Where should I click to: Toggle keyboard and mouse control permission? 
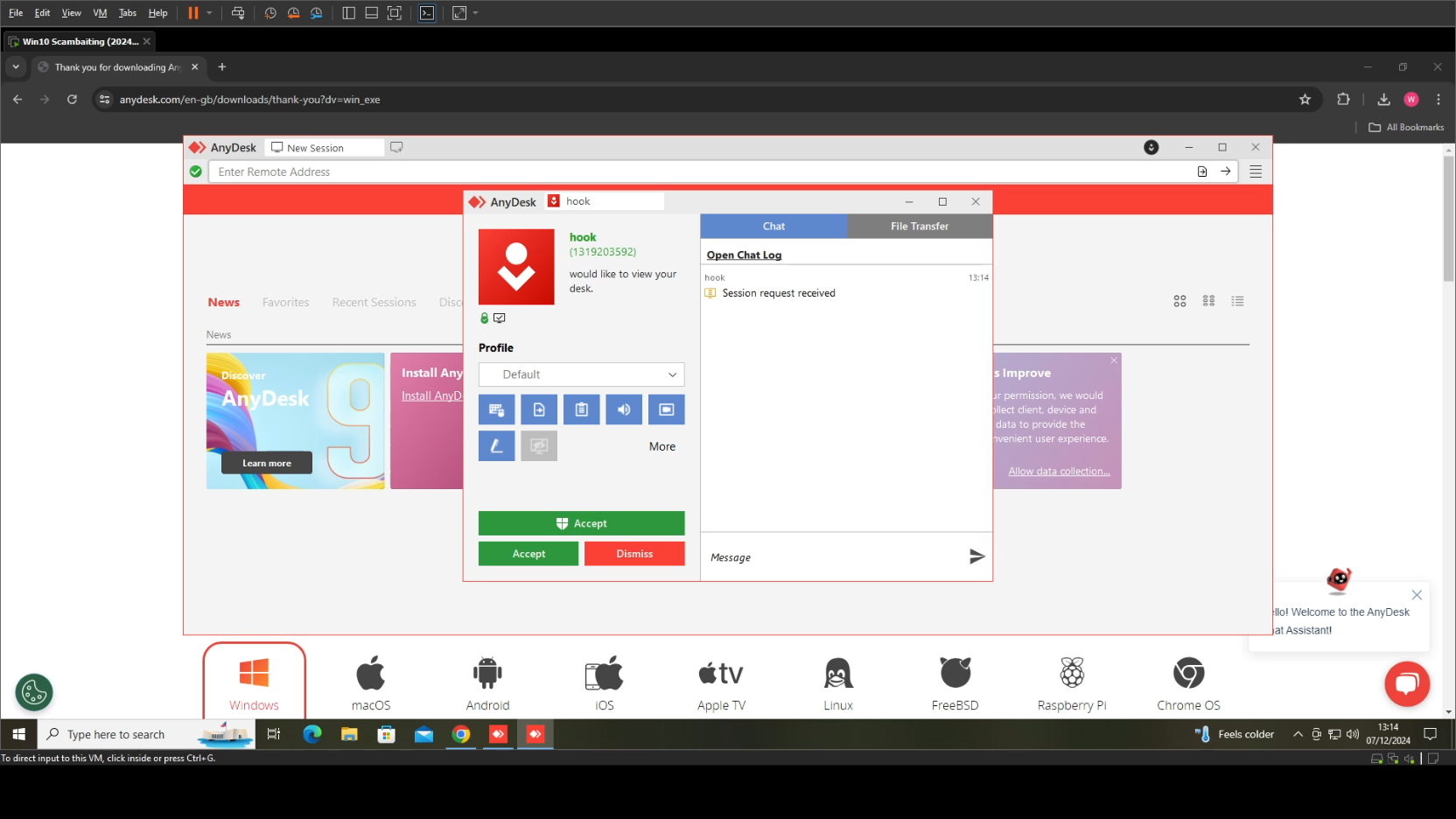pos(496,409)
